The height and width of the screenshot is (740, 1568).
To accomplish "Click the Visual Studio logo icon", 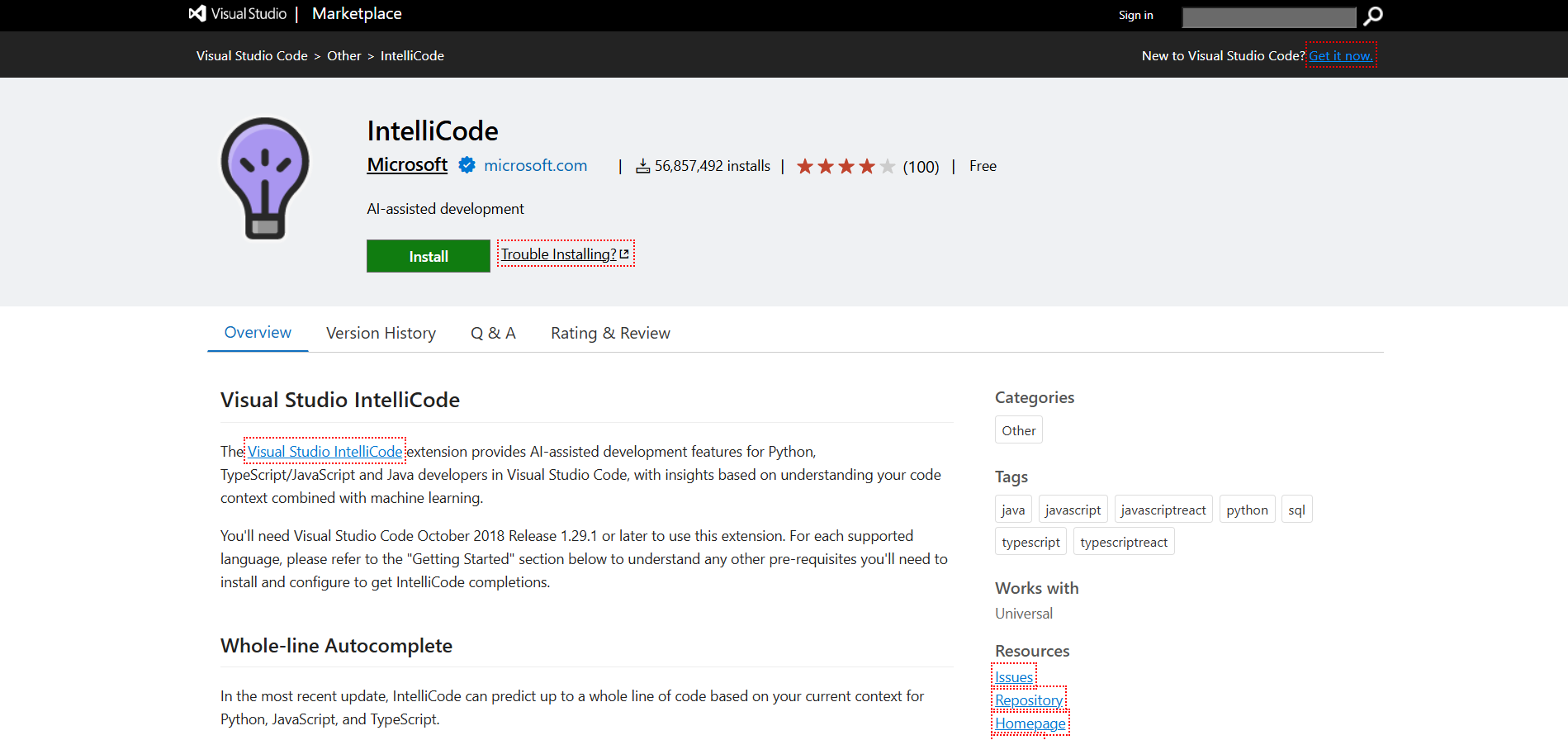I will [x=197, y=14].
